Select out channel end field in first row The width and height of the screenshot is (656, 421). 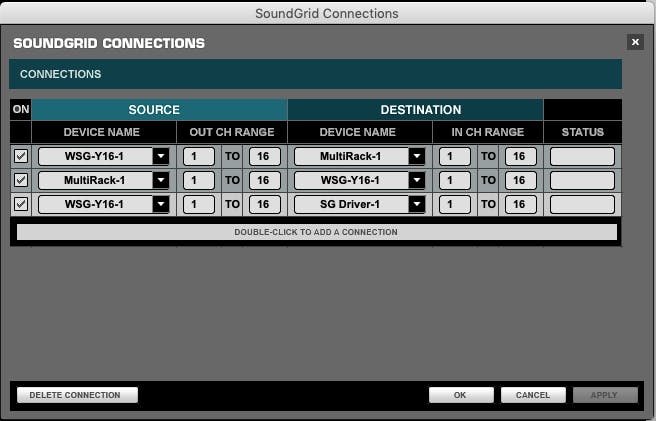(x=265, y=156)
